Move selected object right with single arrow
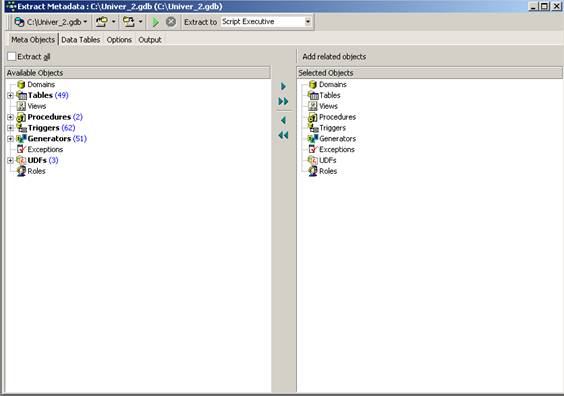564x396 pixels. pyautogui.click(x=283, y=86)
